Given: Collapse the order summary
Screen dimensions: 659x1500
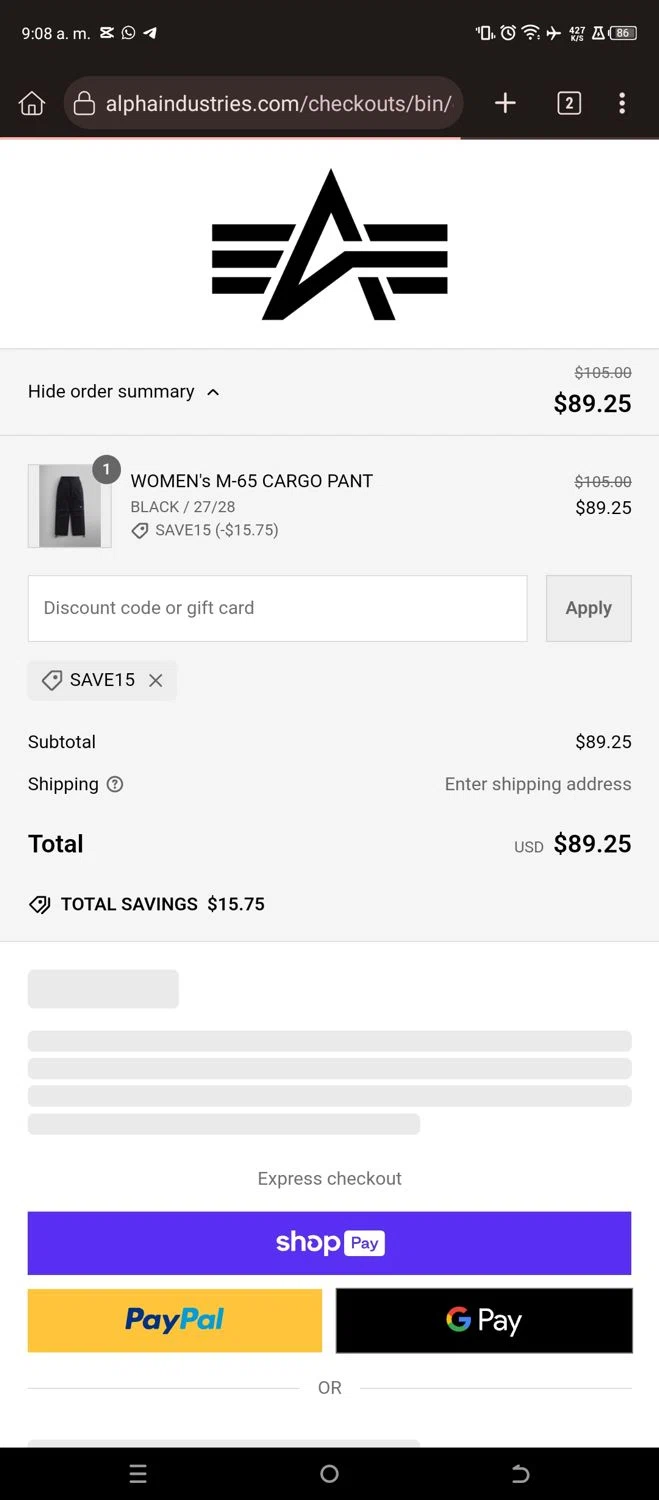Looking at the screenshot, I should click(124, 392).
